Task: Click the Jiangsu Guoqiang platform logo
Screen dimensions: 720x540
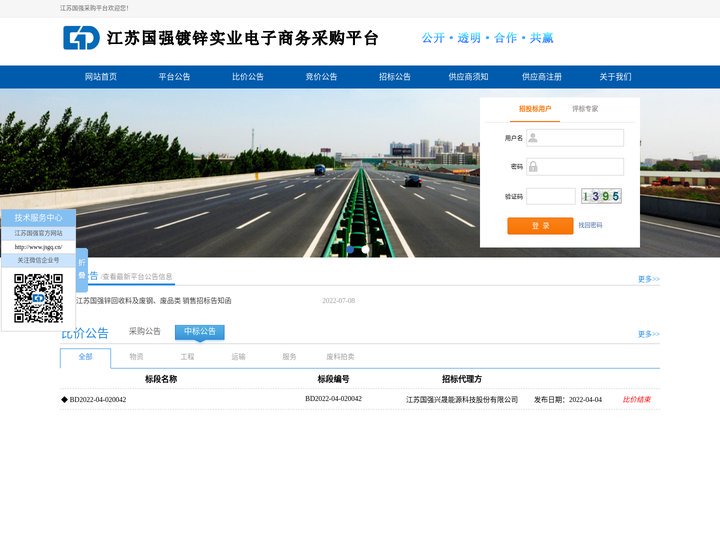Action: (81, 38)
